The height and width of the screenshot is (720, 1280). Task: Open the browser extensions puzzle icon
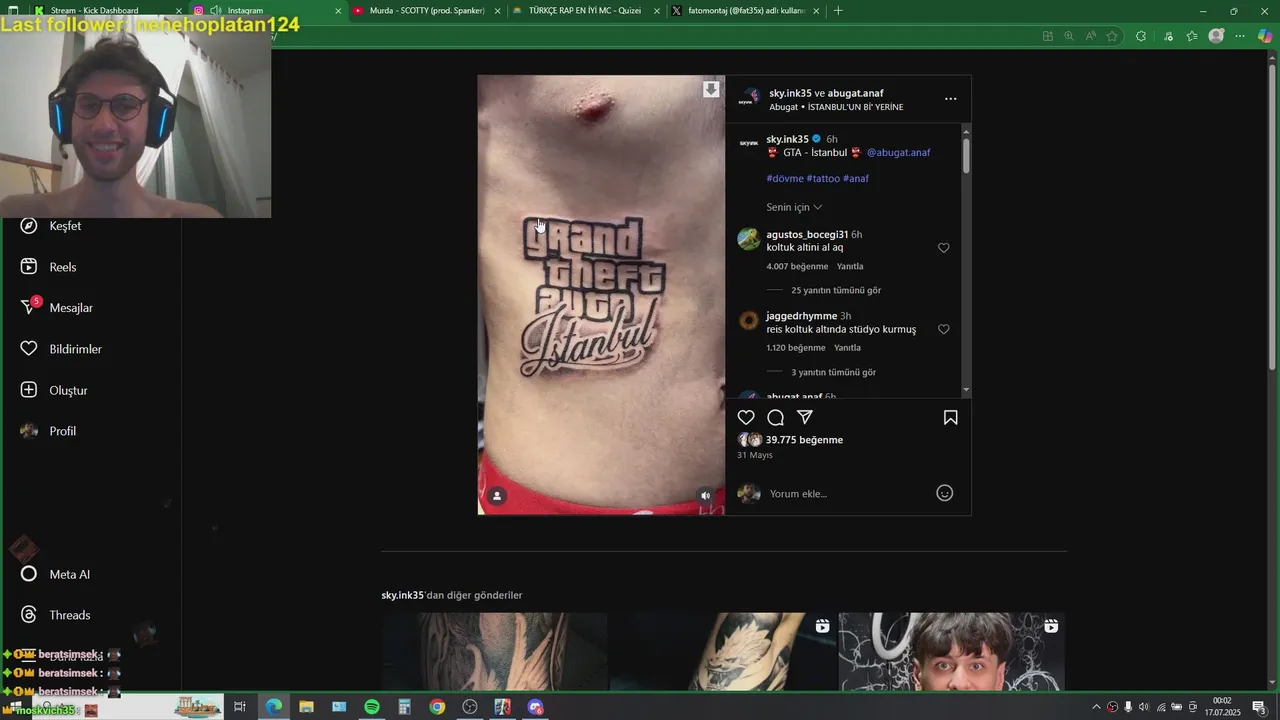coord(1141,36)
